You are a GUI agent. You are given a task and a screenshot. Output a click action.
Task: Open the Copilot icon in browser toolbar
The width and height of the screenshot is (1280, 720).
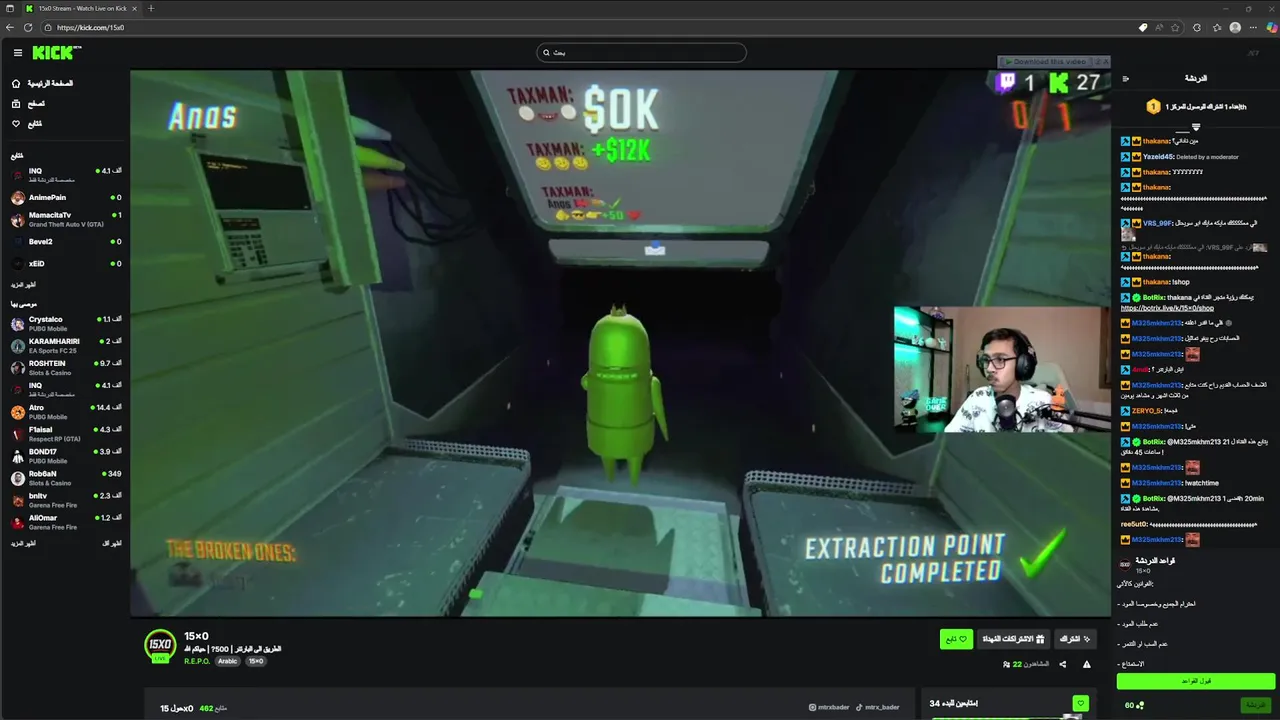click(1271, 28)
